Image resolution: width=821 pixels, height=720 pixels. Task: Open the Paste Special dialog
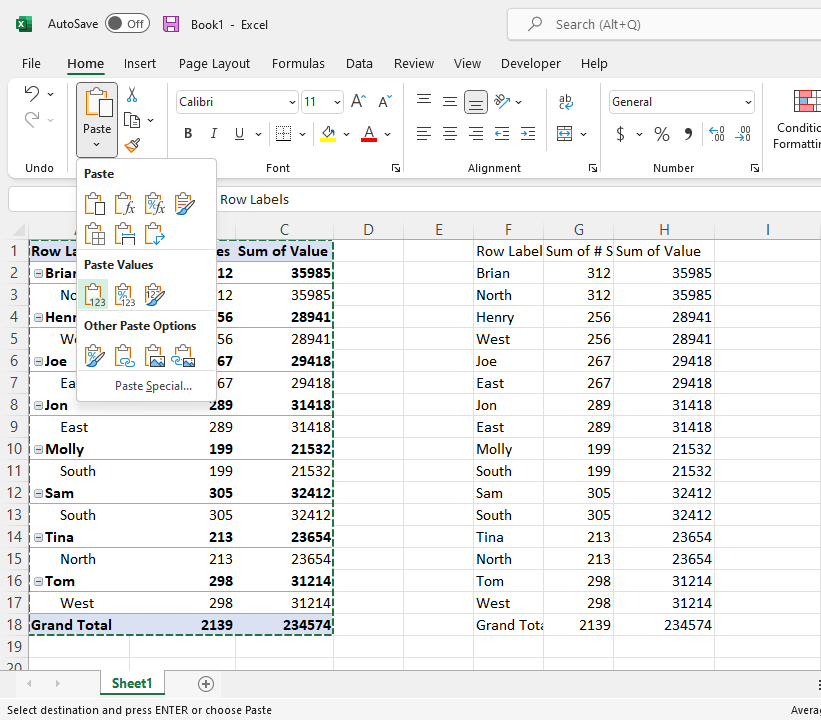coord(153,385)
